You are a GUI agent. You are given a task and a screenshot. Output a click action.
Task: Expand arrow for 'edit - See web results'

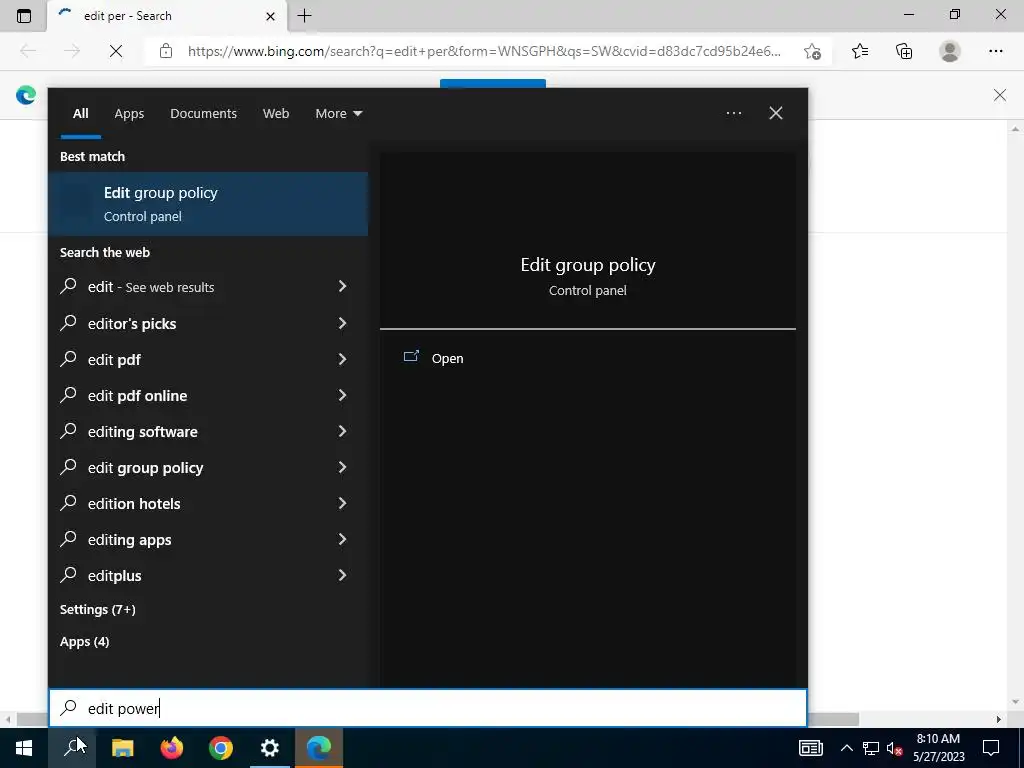click(x=342, y=286)
